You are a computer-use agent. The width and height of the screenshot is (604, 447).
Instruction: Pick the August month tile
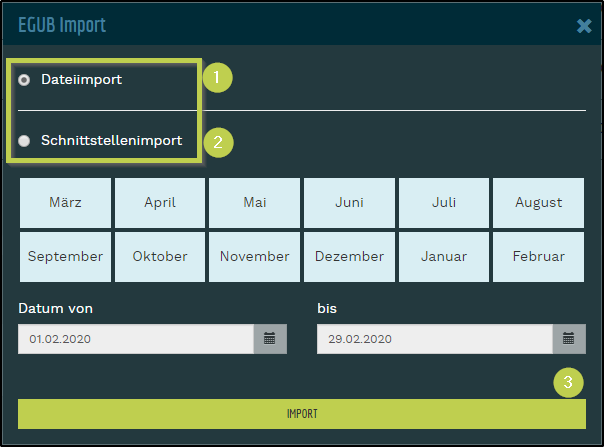point(538,203)
